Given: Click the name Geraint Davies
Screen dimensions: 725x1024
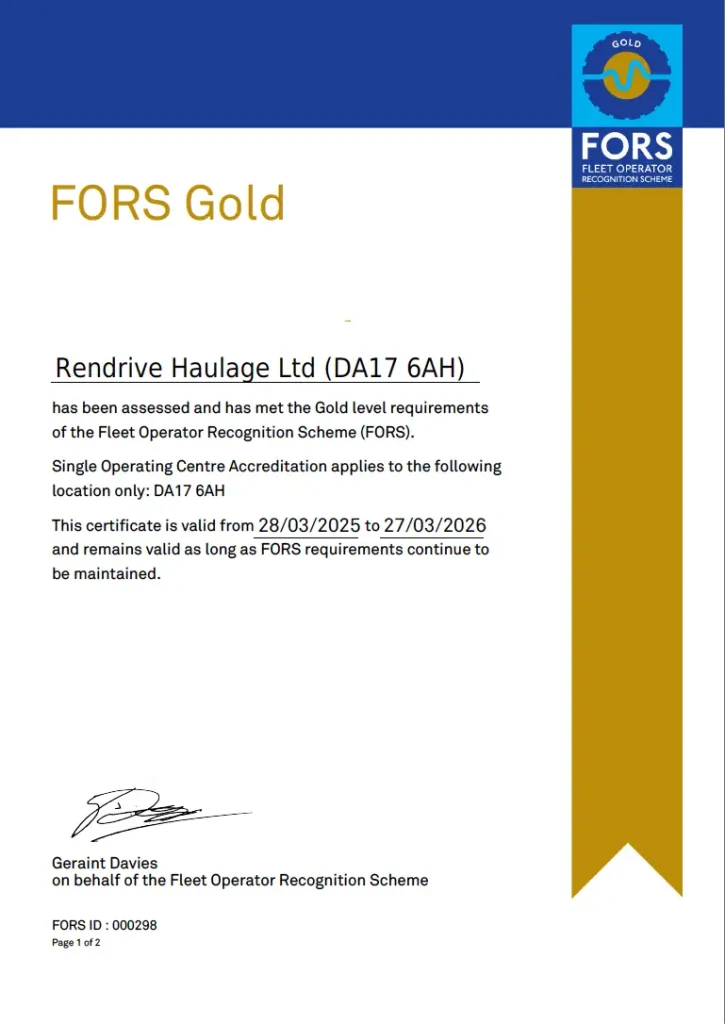Looking at the screenshot, I should pyautogui.click(x=104, y=862).
